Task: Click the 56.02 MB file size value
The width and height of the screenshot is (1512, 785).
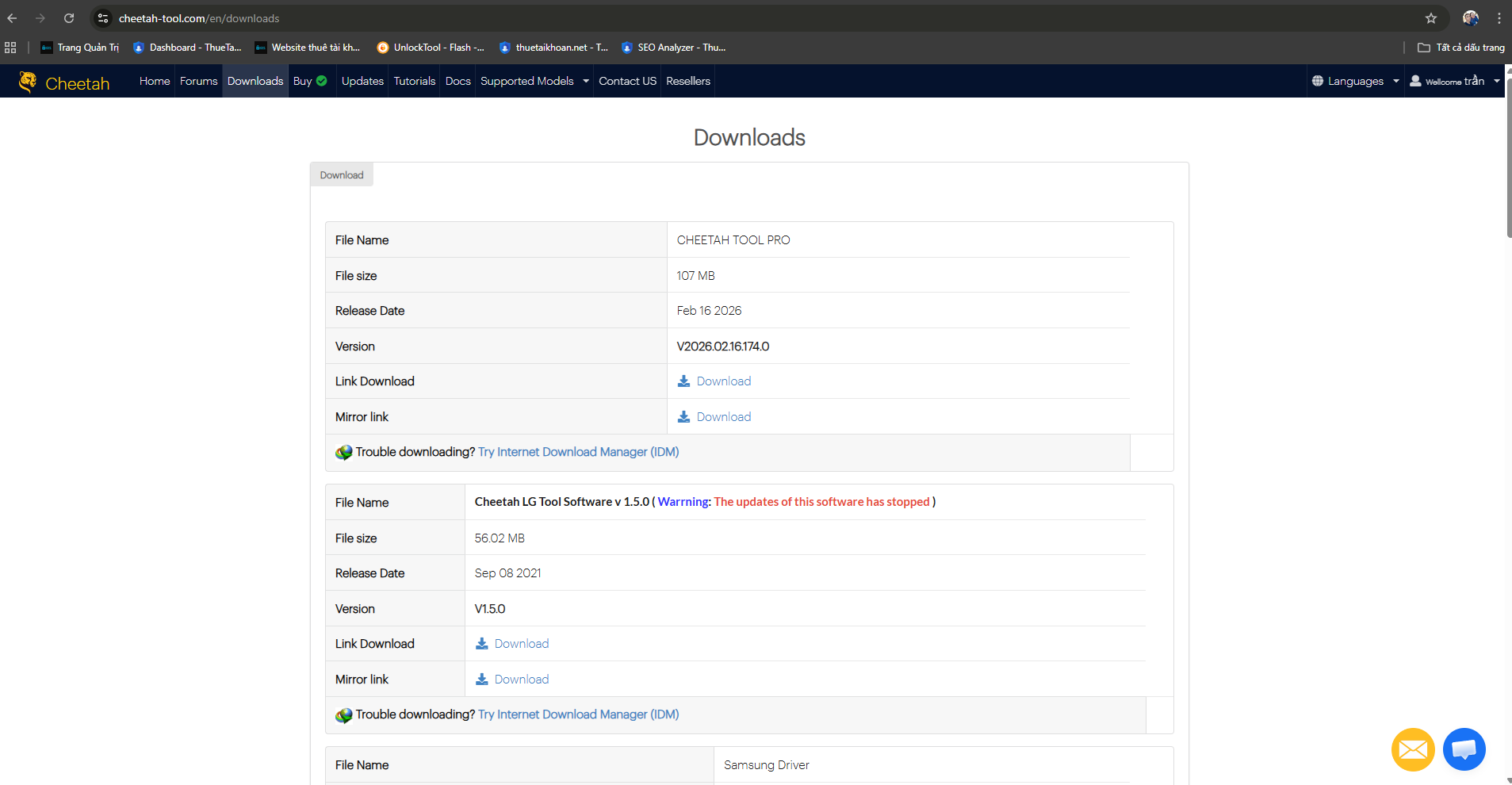Action: coord(500,538)
